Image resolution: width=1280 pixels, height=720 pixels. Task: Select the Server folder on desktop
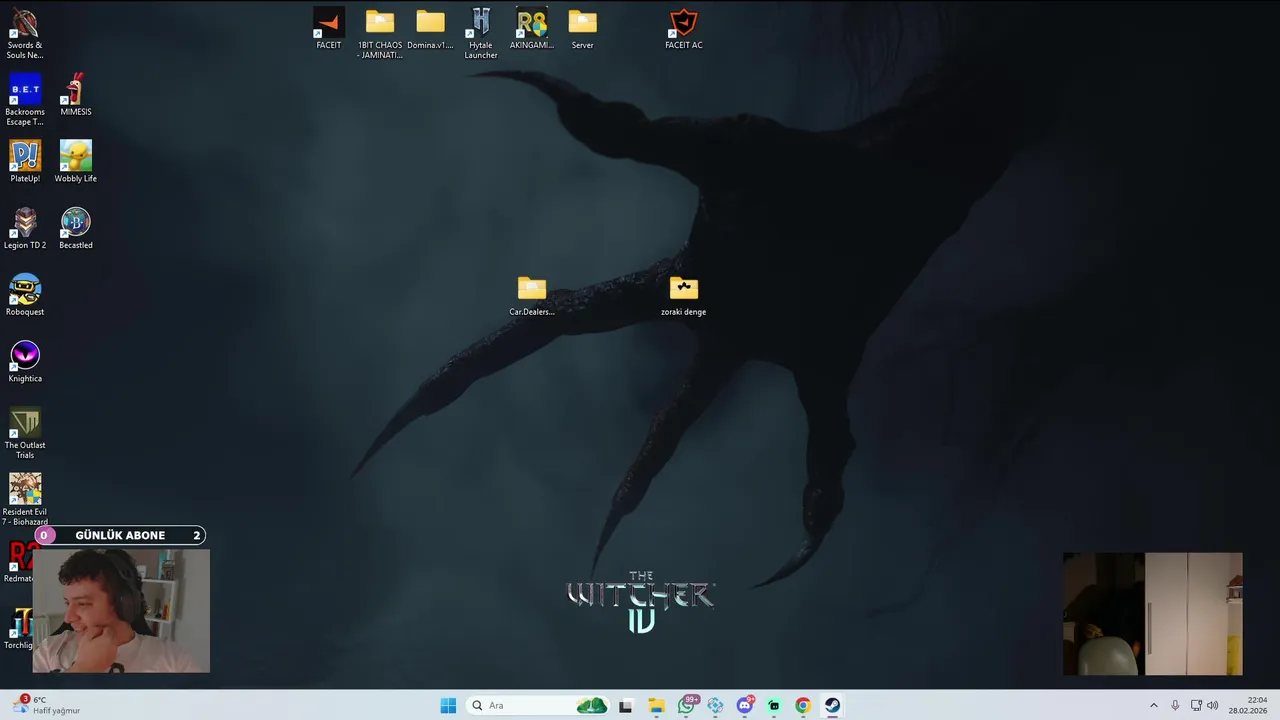(582, 28)
